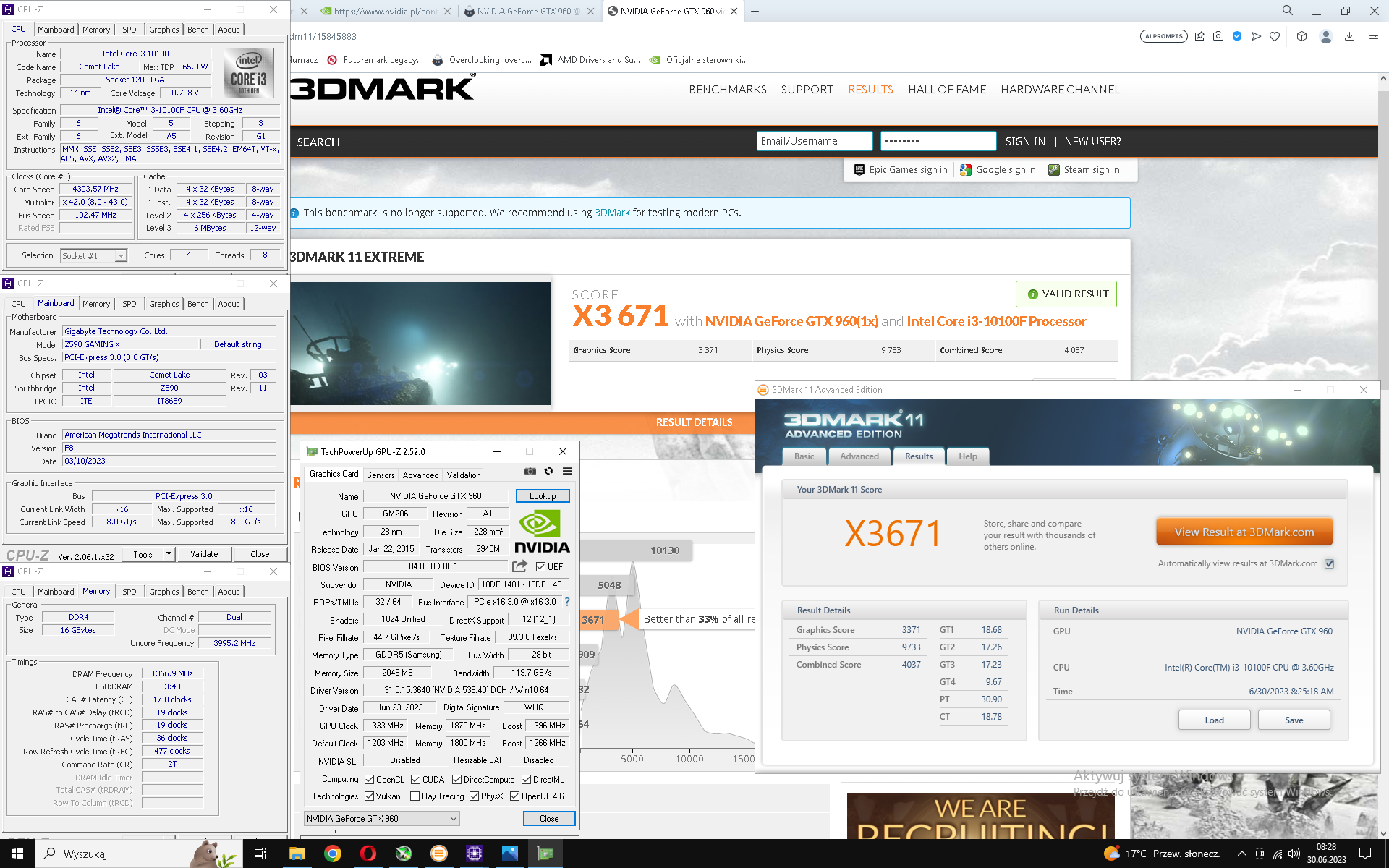This screenshot has width=1389, height=868.
Task: Open the Opera pinboard edit icon
Action: pyautogui.click(x=1199, y=36)
